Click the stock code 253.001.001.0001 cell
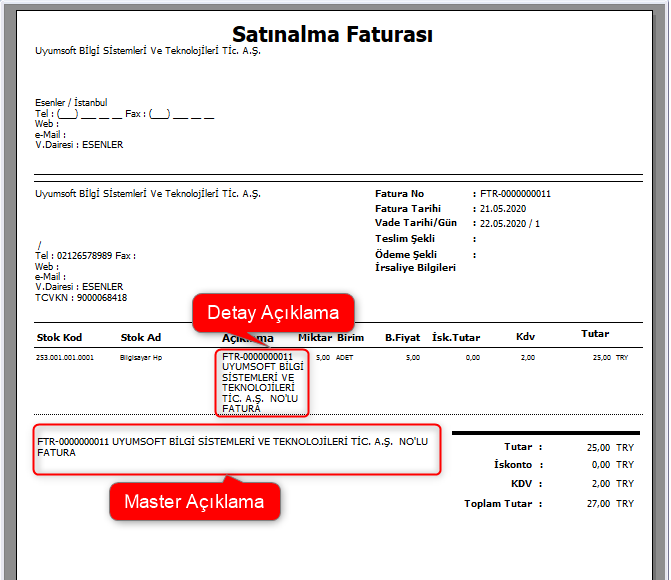The height and width of the screenshot is (580, 671). pos(64,357)
